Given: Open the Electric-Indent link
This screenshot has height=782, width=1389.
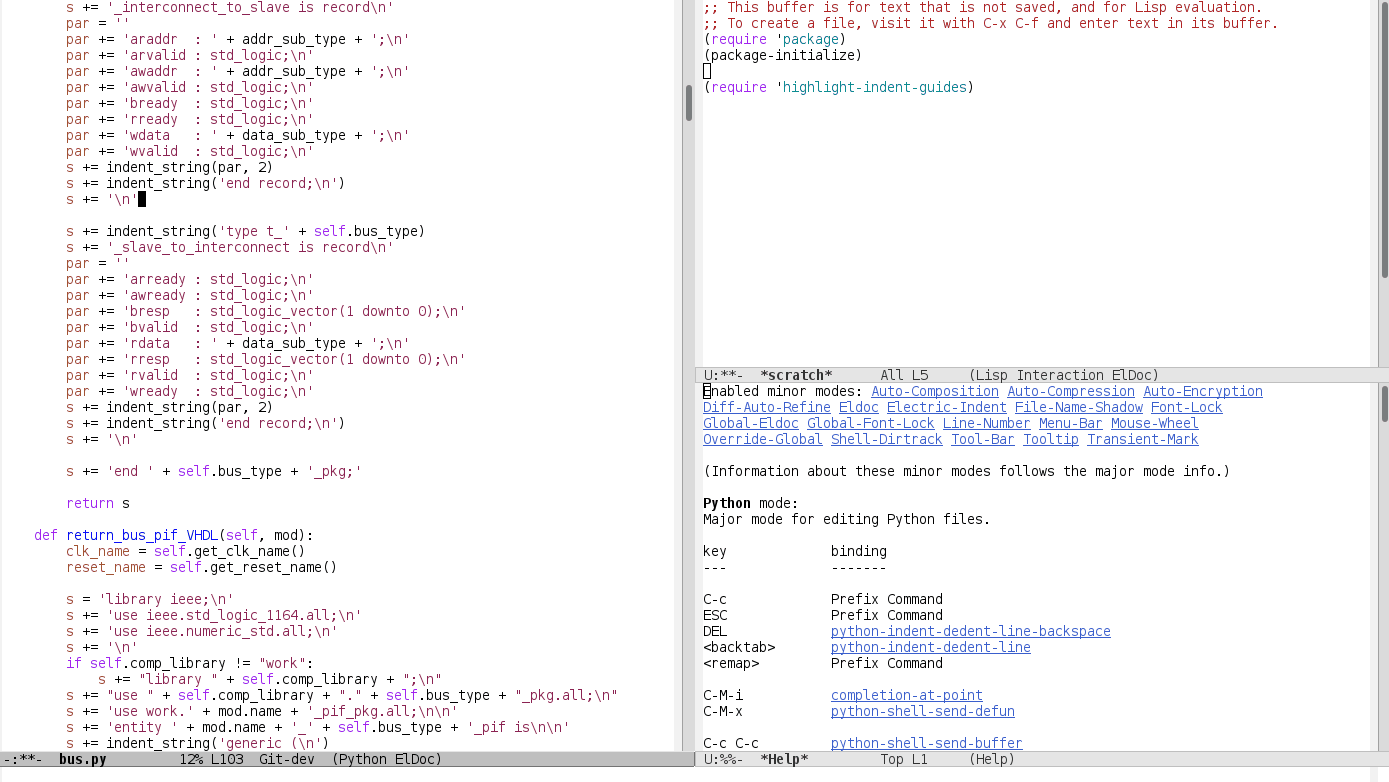Looking at the screenshot, I should click(x=947, y=407).
